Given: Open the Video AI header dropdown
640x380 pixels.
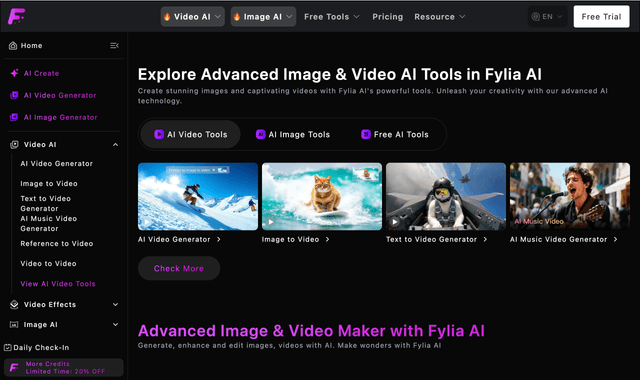Looking at the screenshot, I should (x=193, y=17).
